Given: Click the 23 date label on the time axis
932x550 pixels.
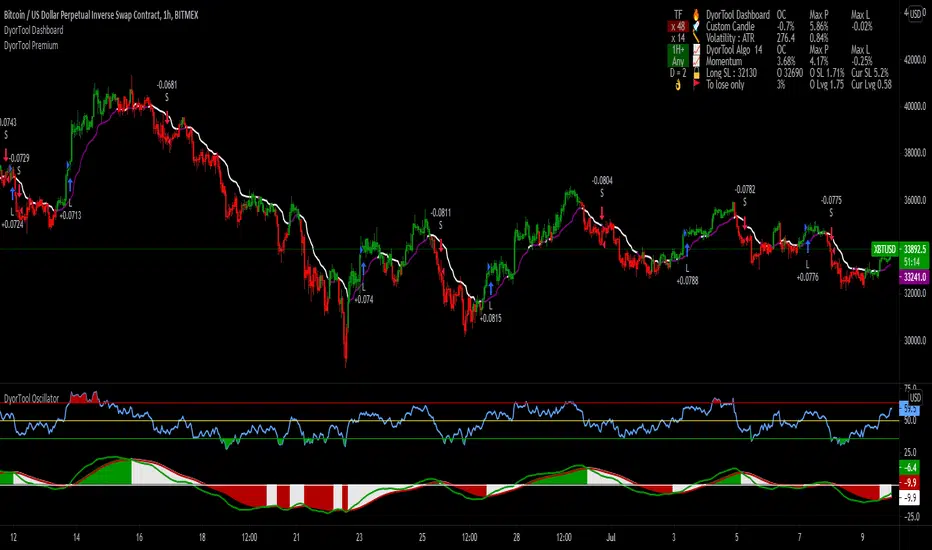Looking at the screenshot, I should 359,538.
